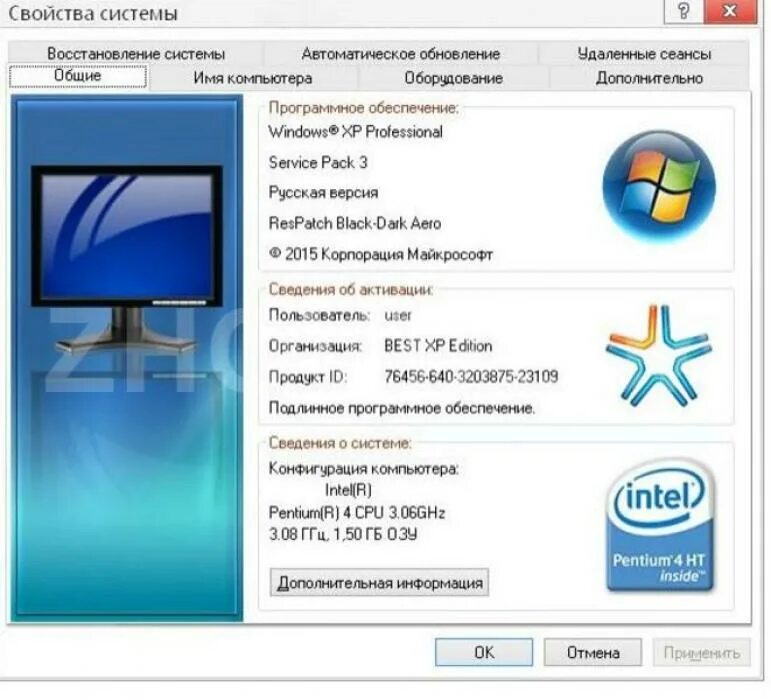Click the 2015 Корпорация Майкрософт copyright line
The width and height of the screenshot is (771, 700).
point(381,254)
